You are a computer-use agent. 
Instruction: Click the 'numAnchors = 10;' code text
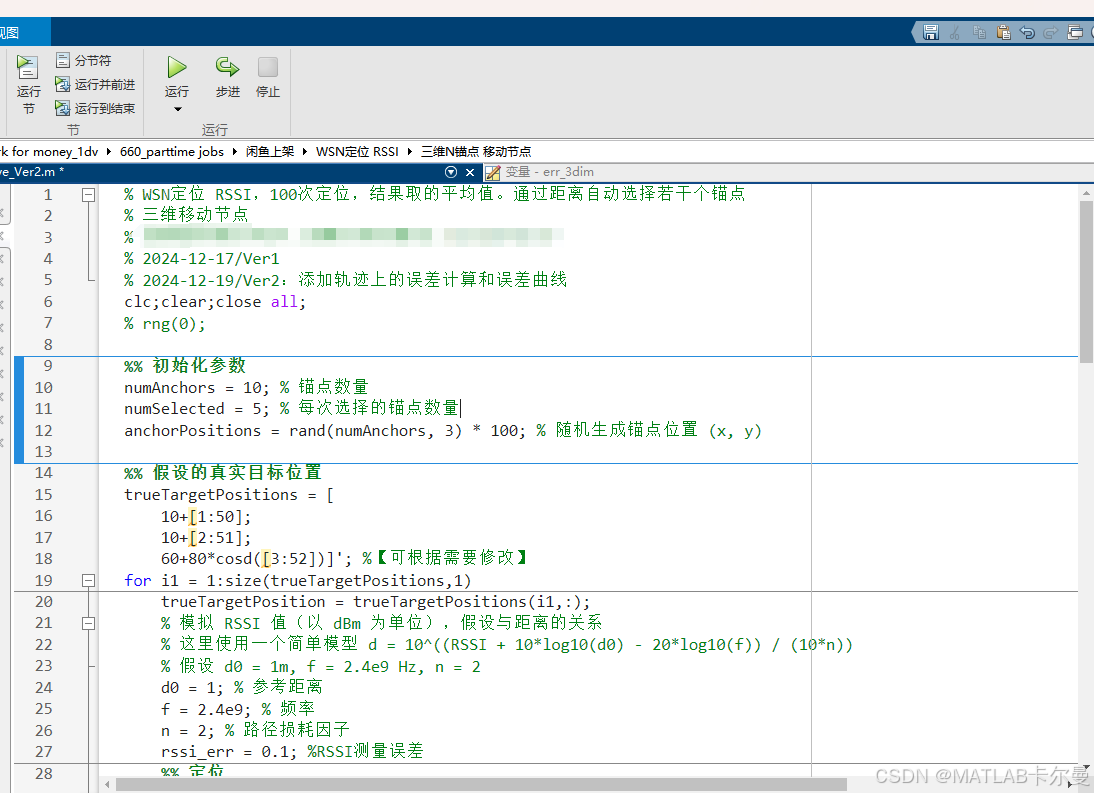coord(196,388)
